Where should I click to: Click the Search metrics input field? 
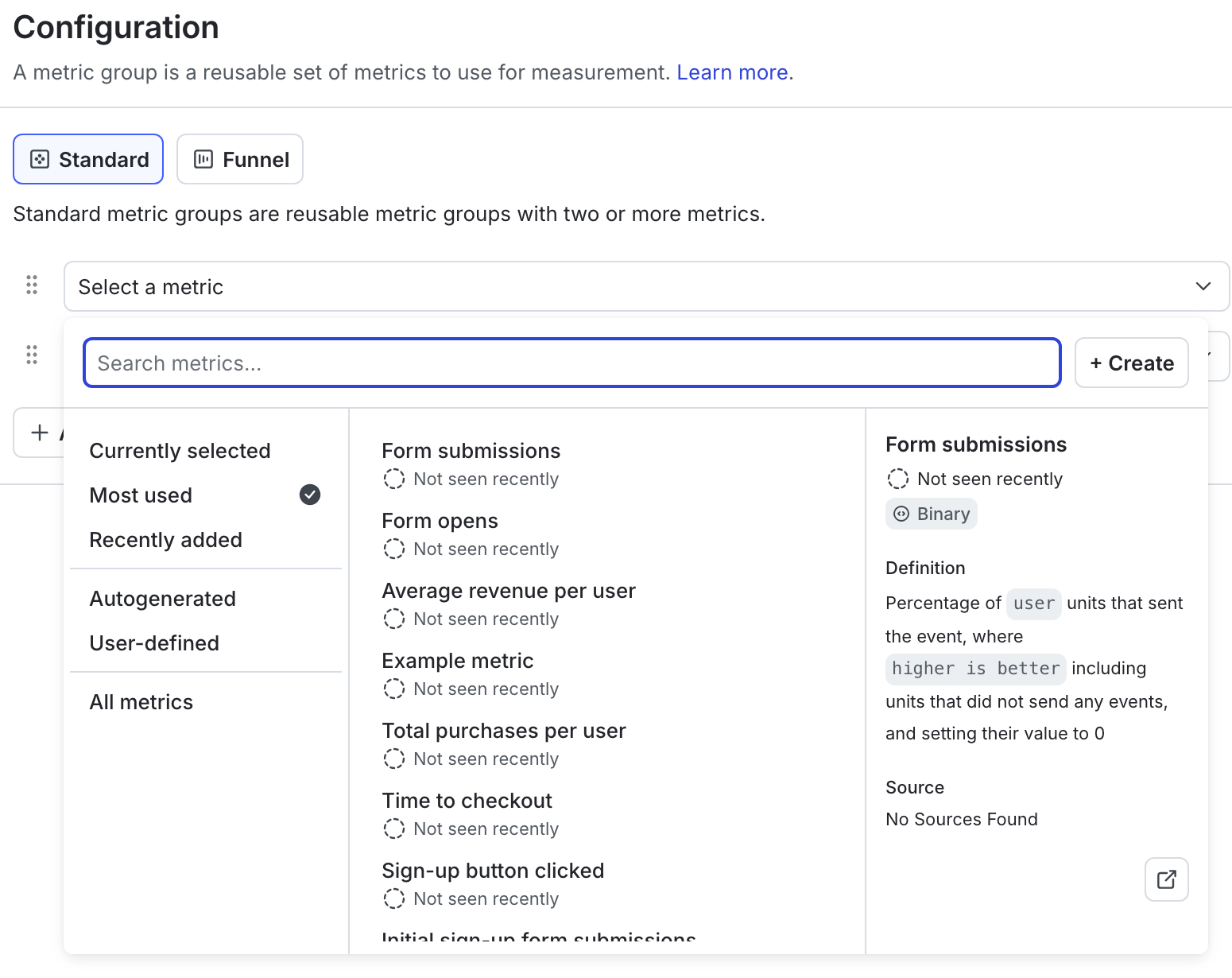pos(571,363)
